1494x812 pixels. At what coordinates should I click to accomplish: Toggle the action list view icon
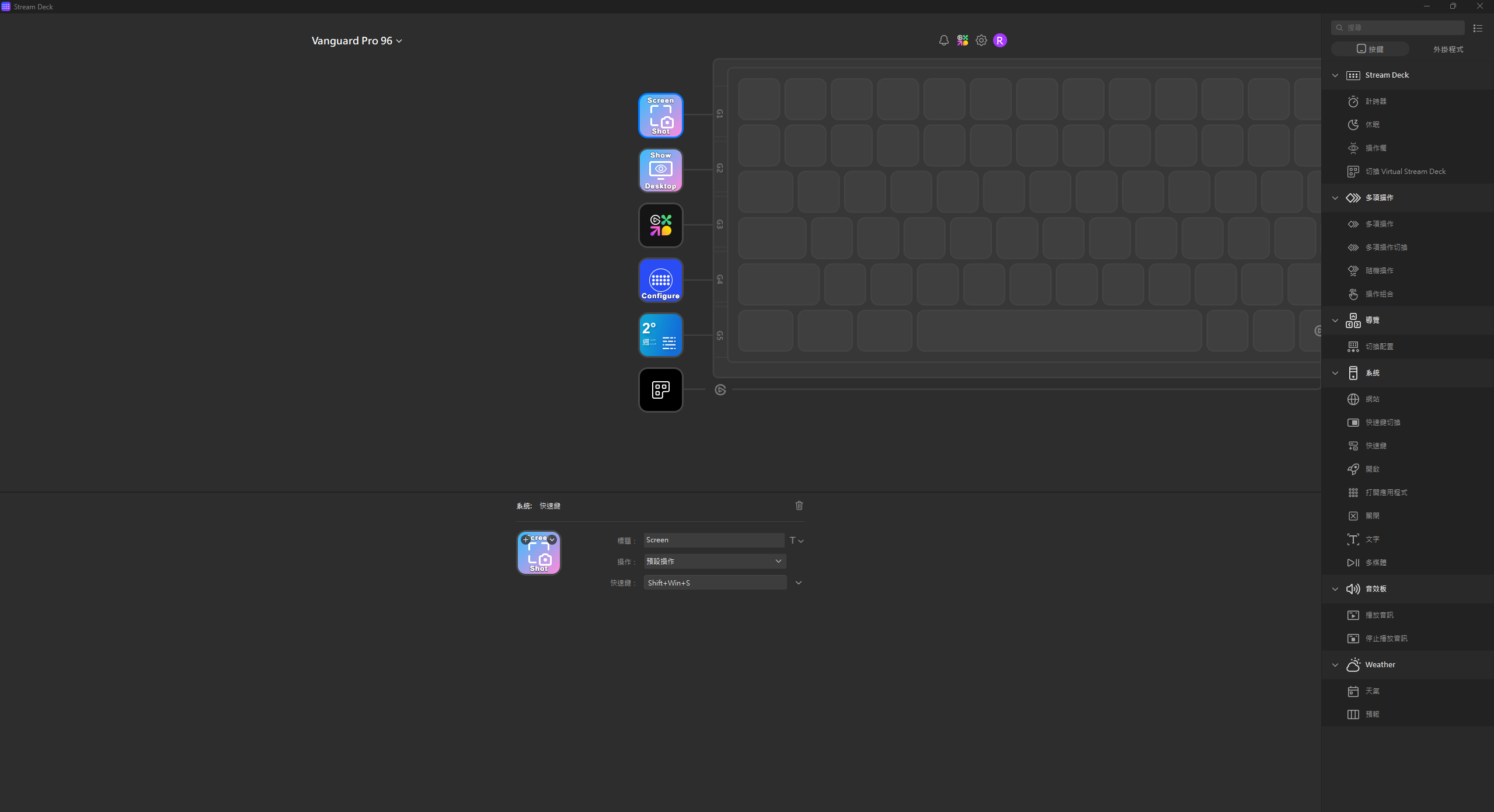pyautogui.click(x=1477, y=28)
